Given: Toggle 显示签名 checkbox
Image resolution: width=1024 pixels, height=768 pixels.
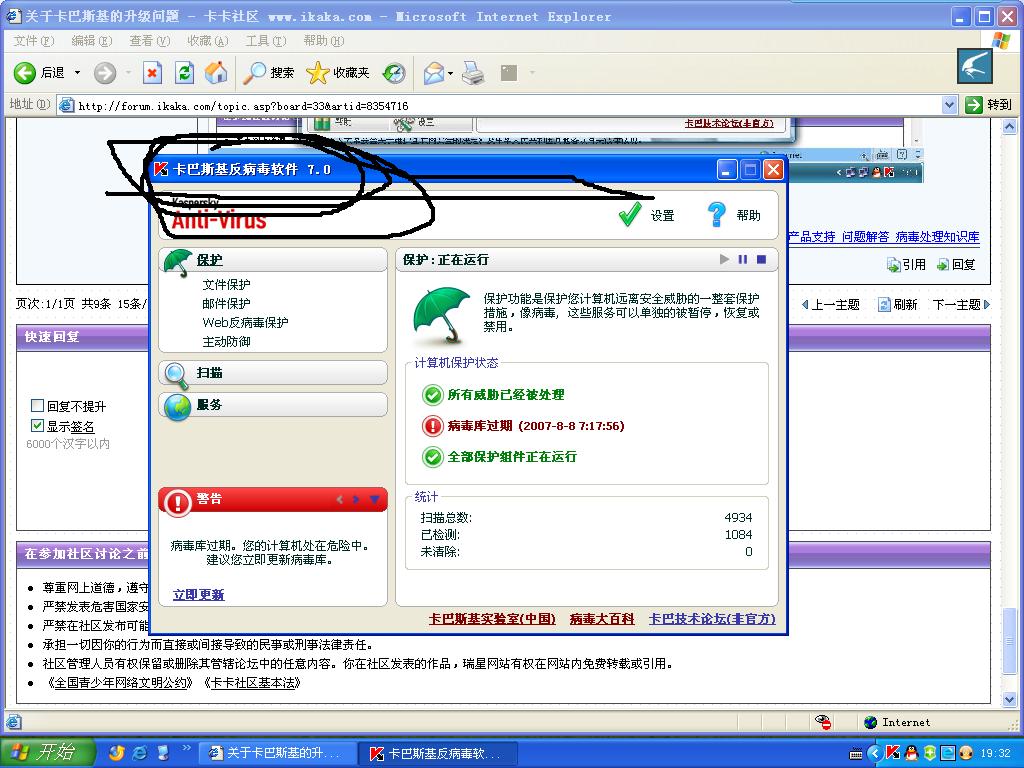Looking at the screenshot, I should click(x=37, y=426).
